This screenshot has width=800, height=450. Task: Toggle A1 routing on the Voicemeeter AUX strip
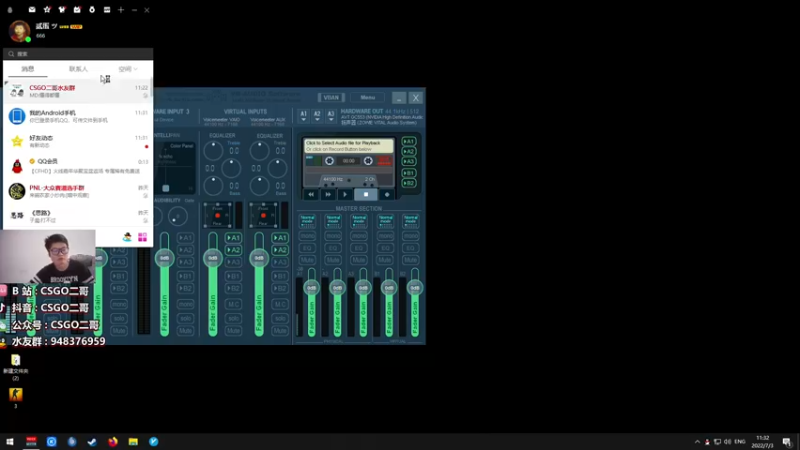[280, 238]
